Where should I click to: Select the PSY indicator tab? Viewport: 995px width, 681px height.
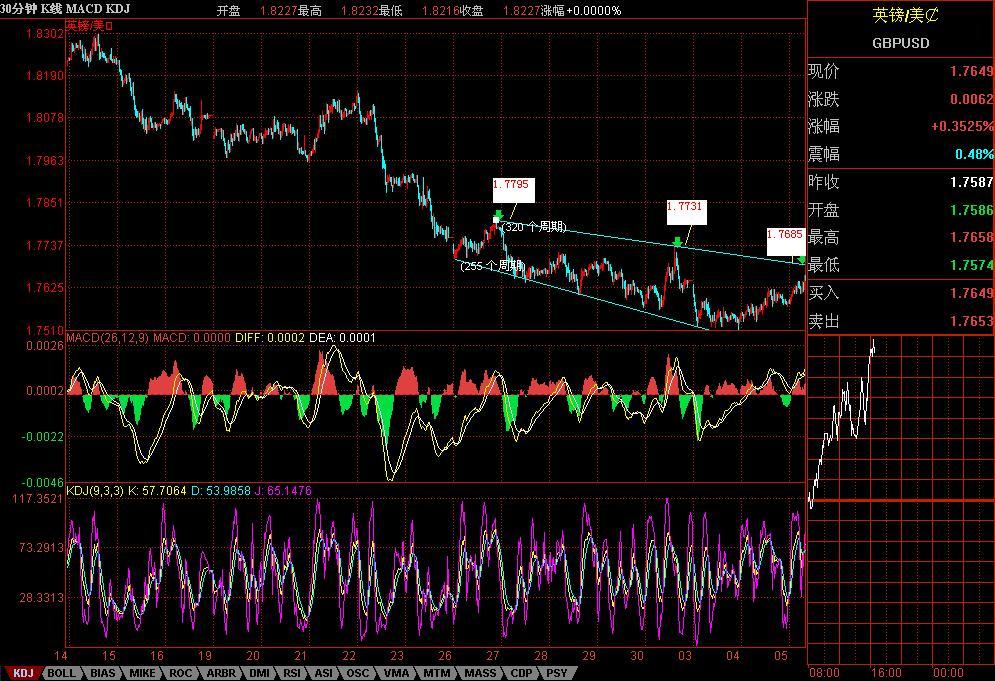[557, 673]
